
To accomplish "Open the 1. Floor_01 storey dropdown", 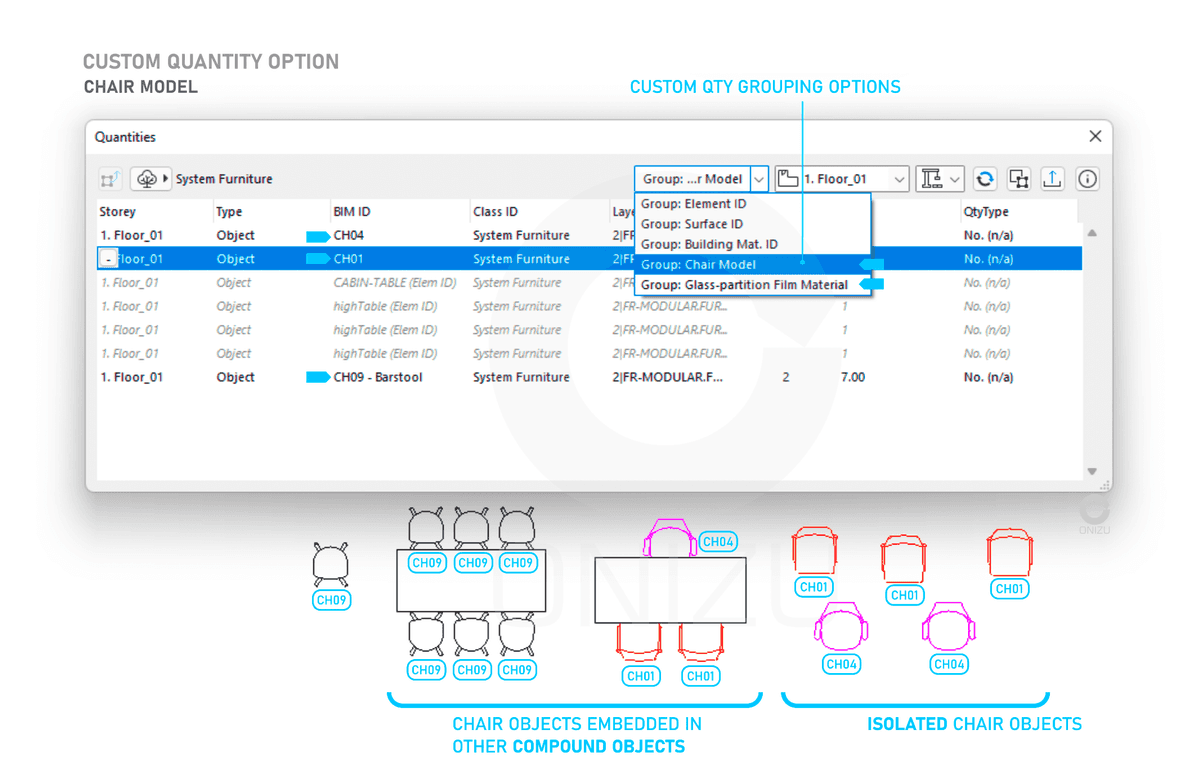I will click(898, 178).
